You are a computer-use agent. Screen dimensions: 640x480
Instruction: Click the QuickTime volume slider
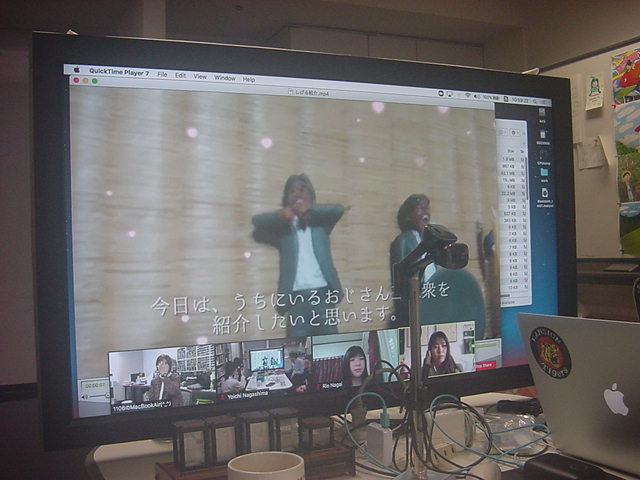100,396
